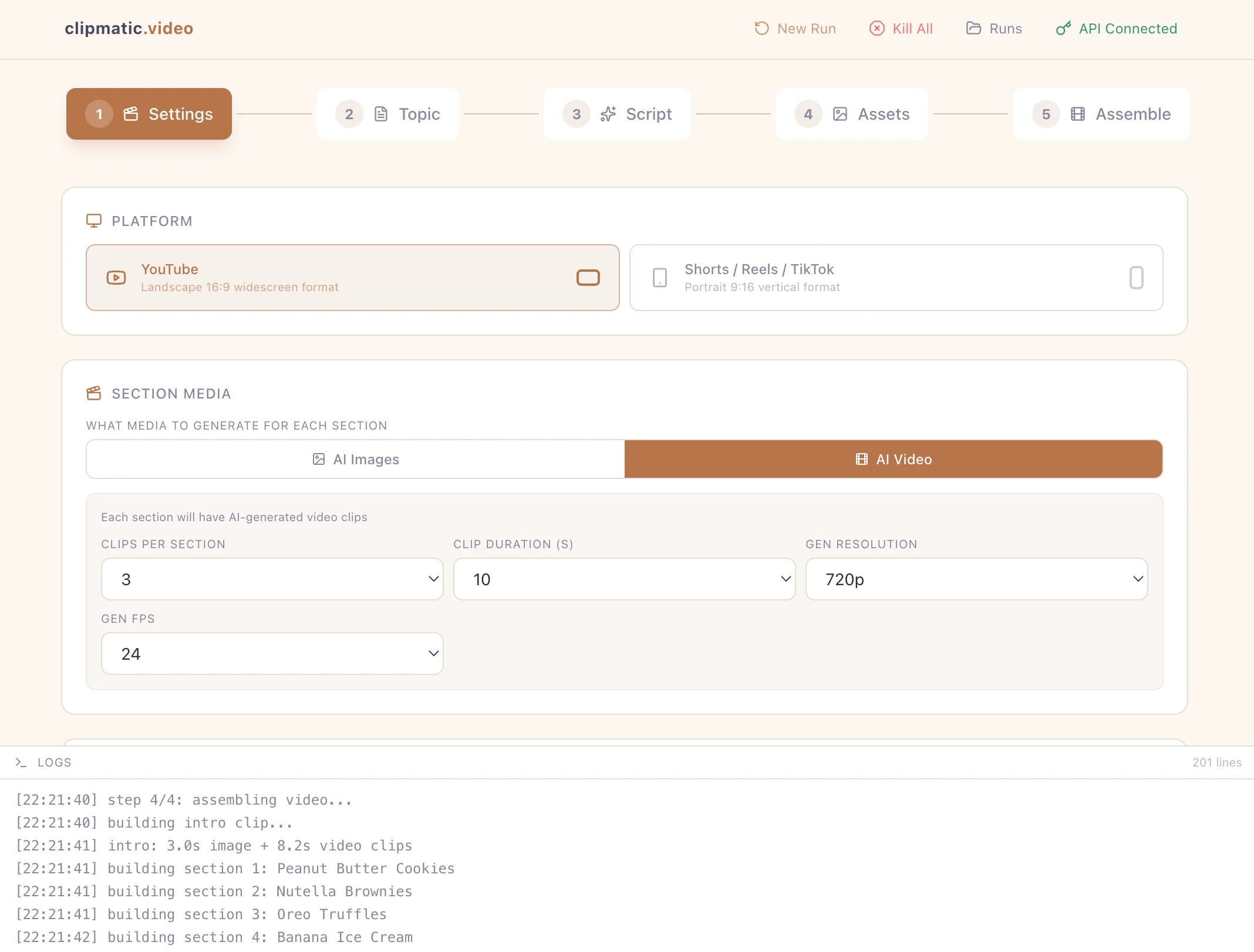
Task: Click the clapperboard icon on the Settings step
Action: click(130, 114)
